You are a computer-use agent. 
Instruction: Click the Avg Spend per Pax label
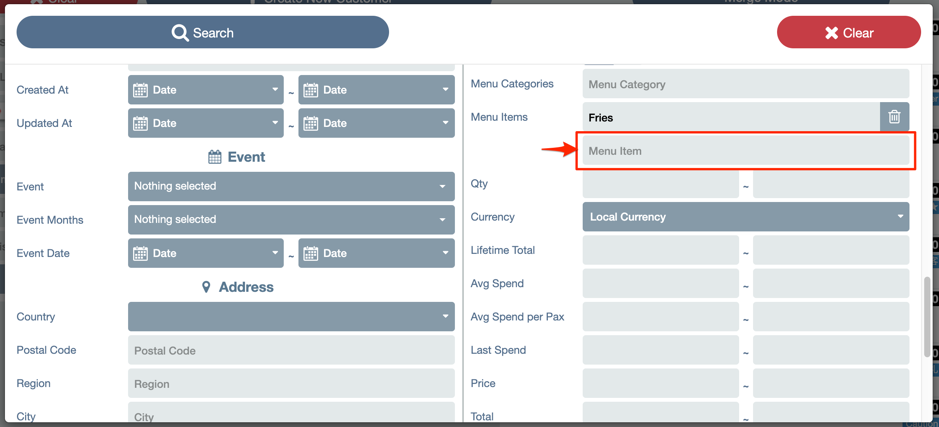tap(517, 317)
